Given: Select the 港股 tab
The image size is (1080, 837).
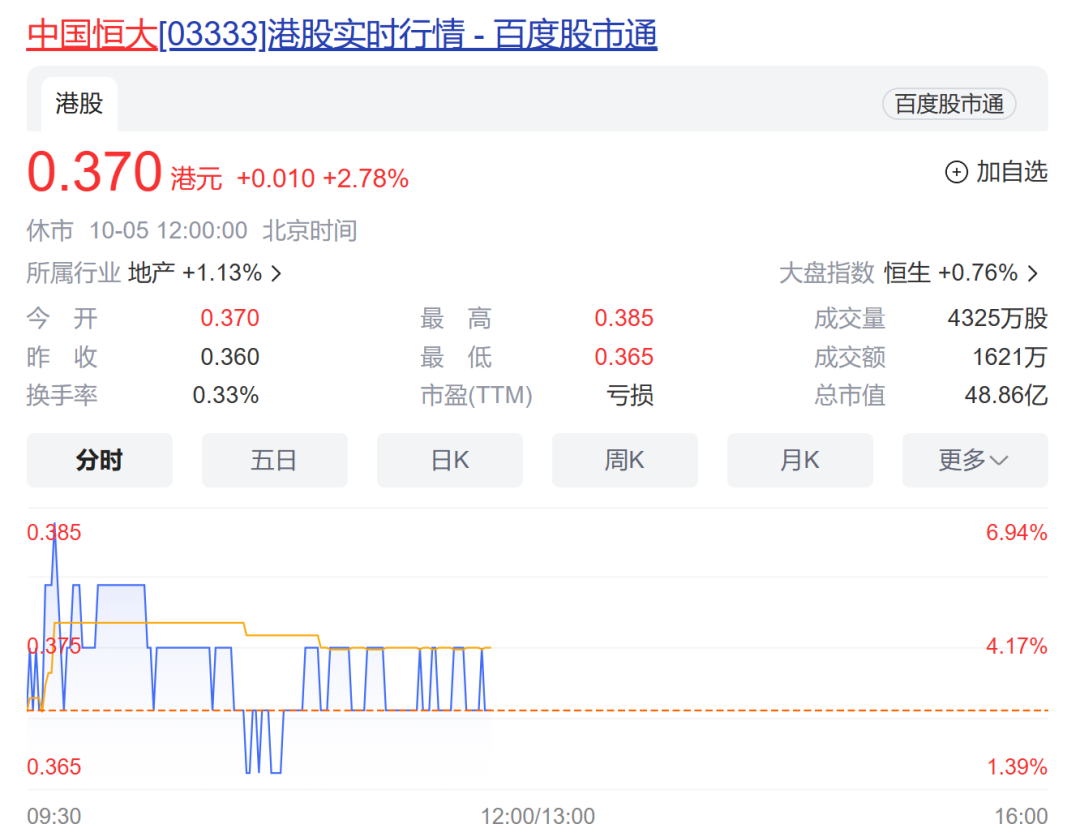Looking at the screenshot, I should click(x=79, y=104).
